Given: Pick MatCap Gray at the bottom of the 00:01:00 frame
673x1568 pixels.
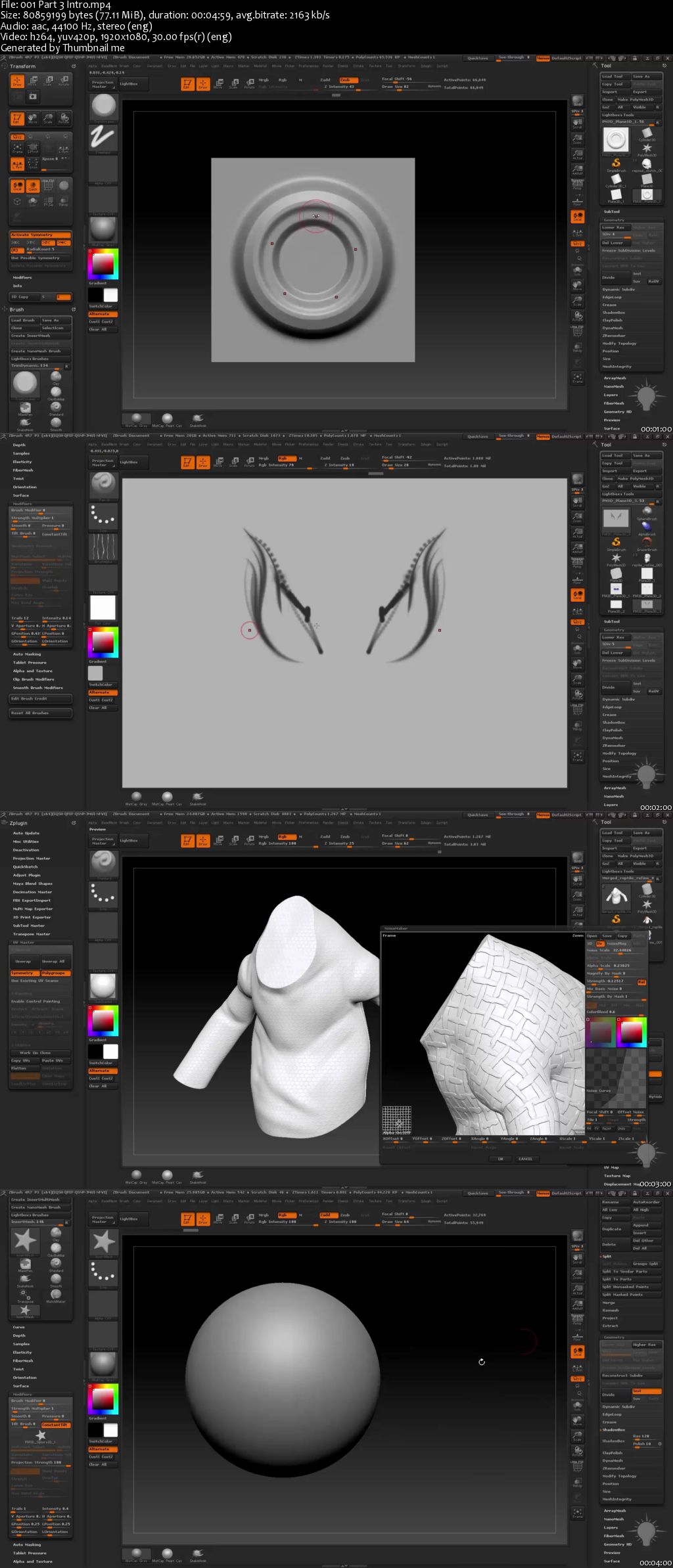Looking at the screenshot, I should point(136,419).
